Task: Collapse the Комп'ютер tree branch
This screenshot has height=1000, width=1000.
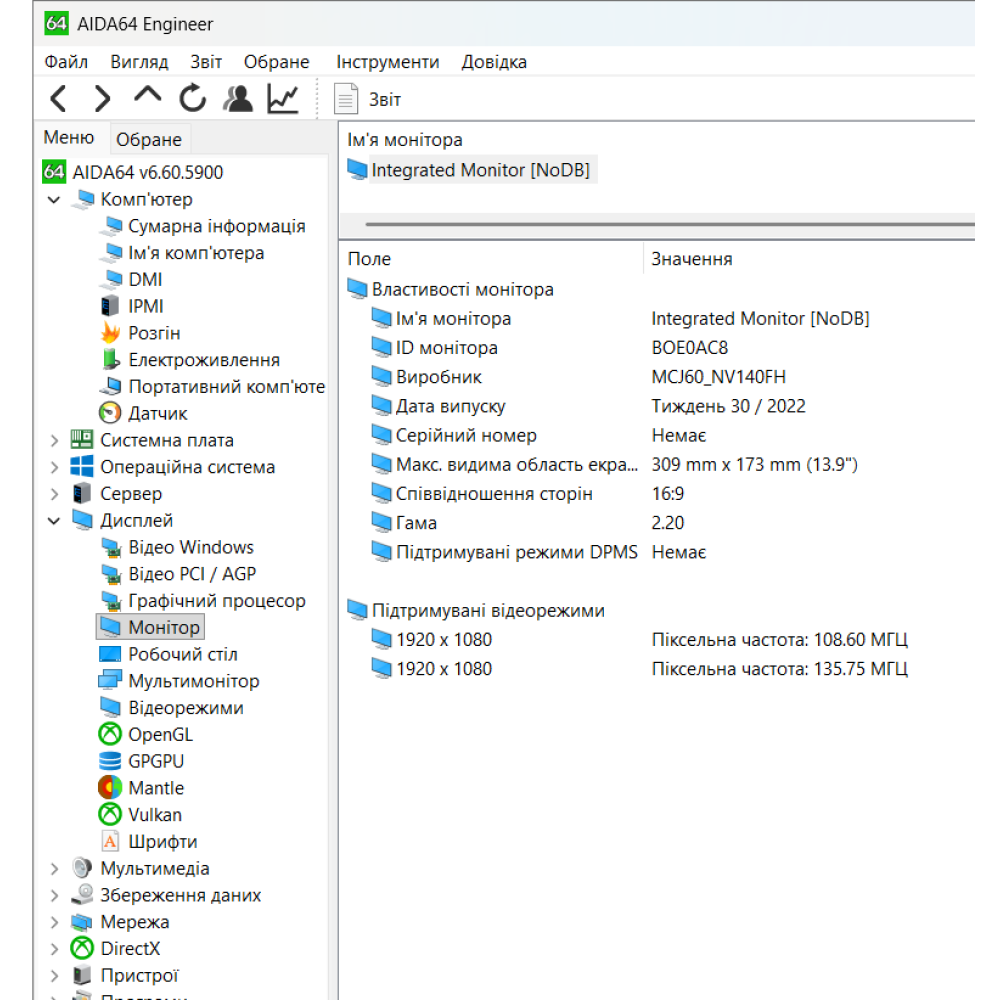Action: pyautogui.click(x=53, y=199)
